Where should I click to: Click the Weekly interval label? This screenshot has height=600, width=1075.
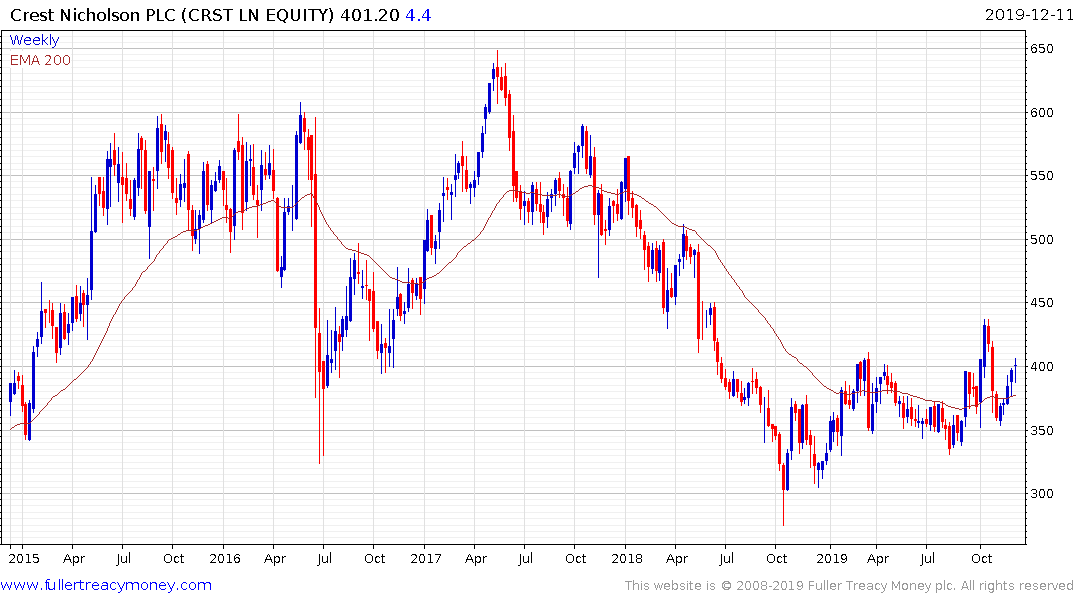(x=34, y=40)
